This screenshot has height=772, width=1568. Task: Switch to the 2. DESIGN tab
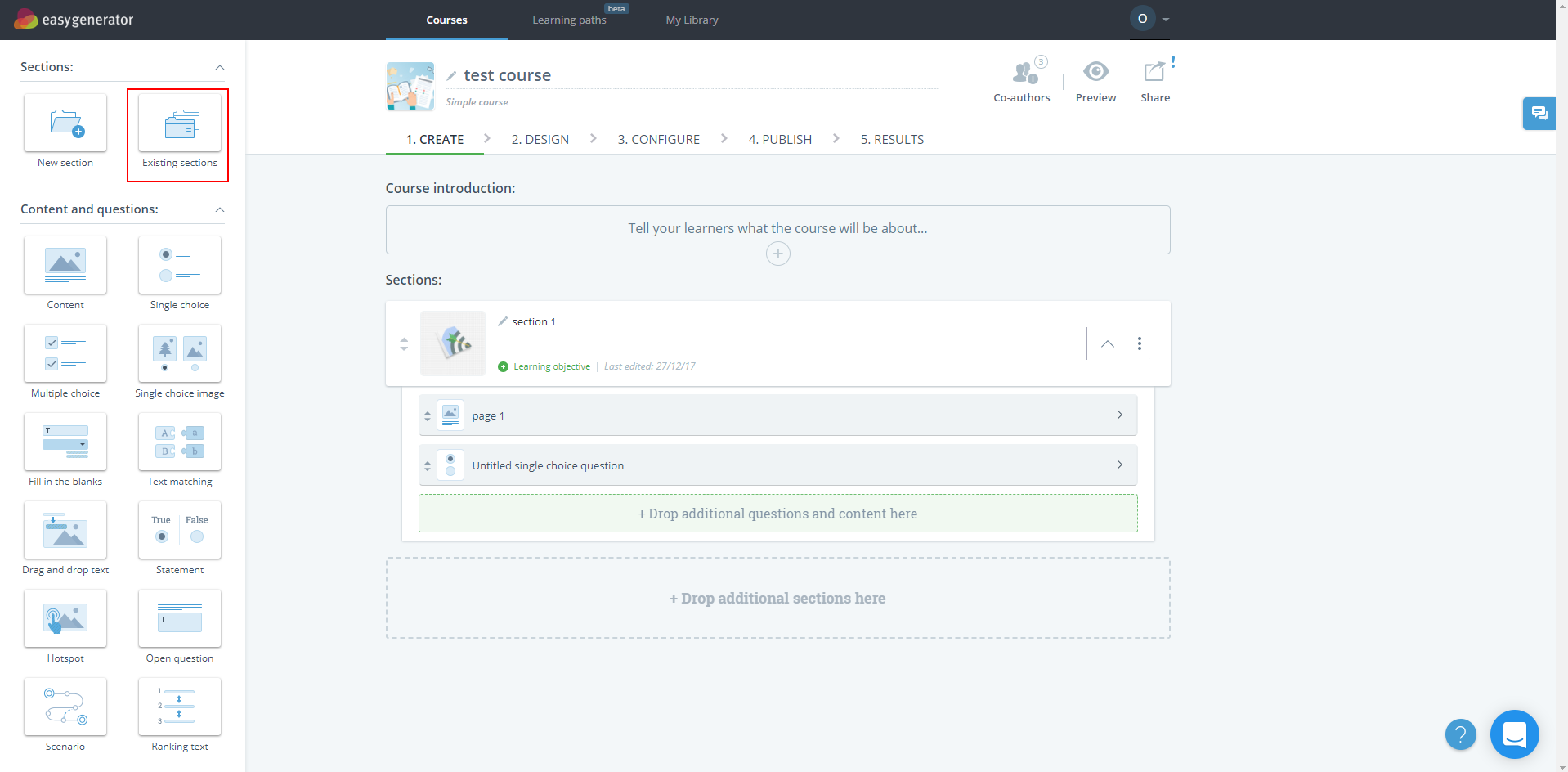(540, 139)
